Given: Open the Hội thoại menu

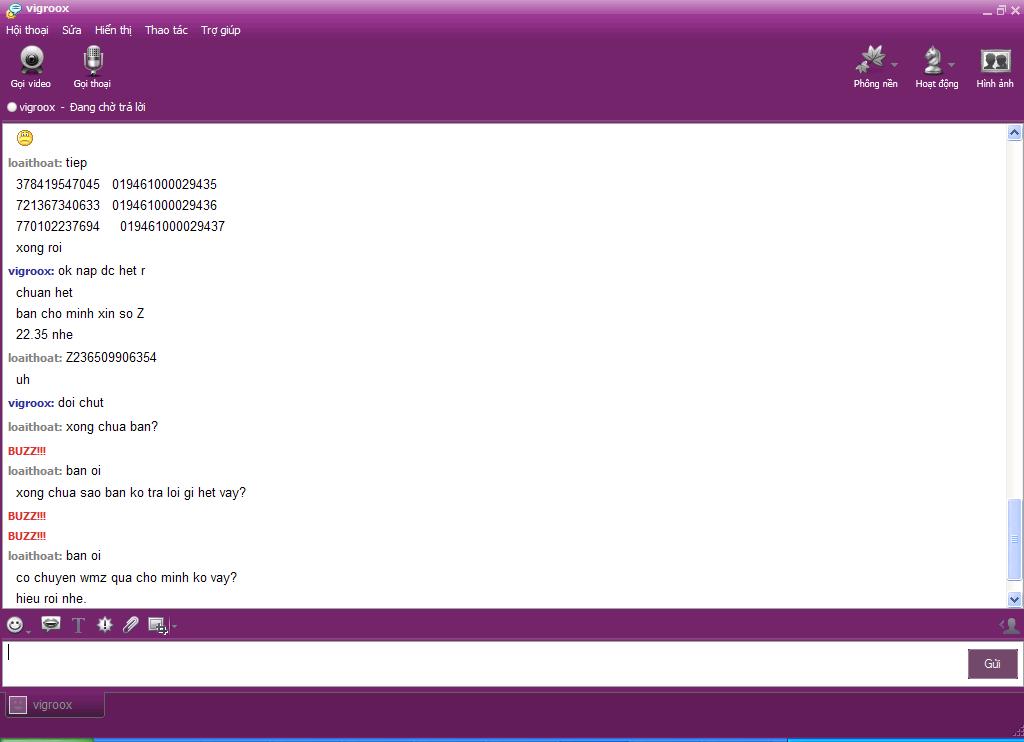Looking at the screenshot, I should (27, 30).
